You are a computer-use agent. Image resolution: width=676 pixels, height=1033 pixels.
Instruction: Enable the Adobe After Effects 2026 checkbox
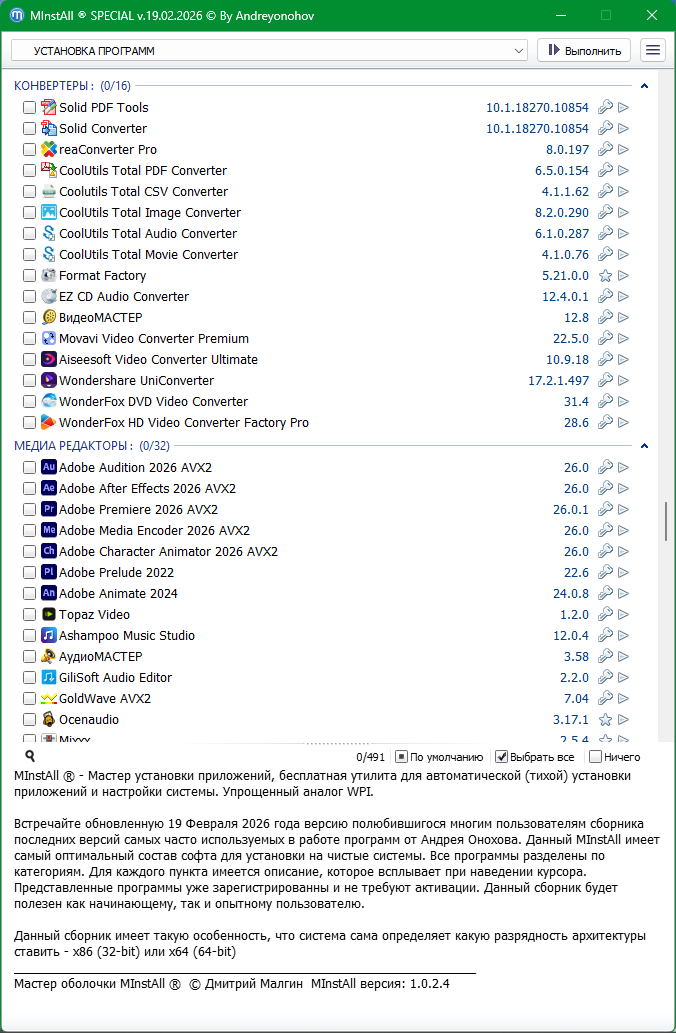pyautogui.click(x=30, y=489)
